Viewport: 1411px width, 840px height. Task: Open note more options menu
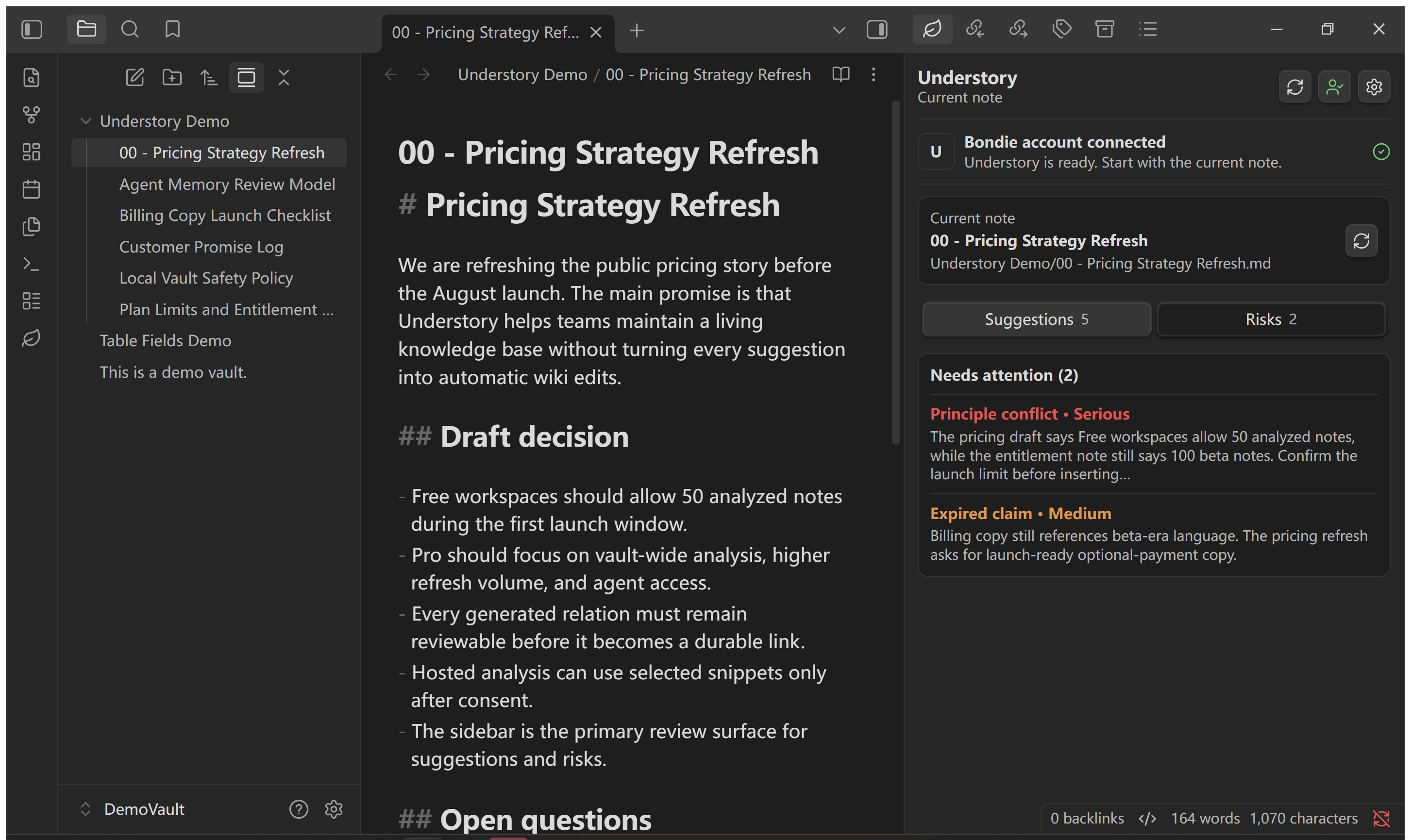click(873, 74)
